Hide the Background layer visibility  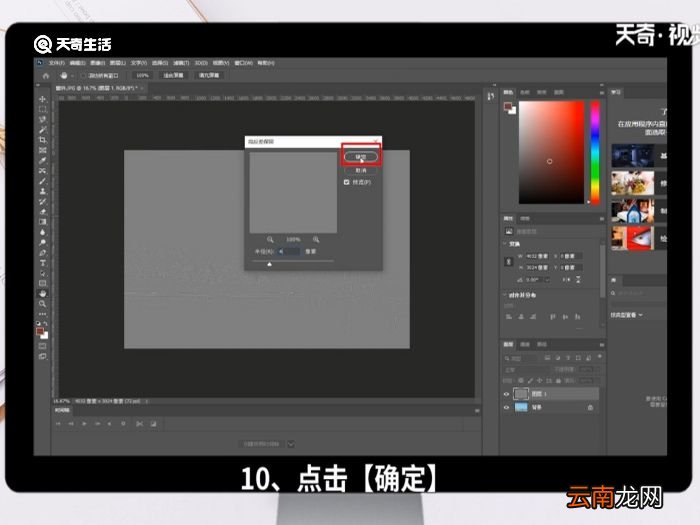point(506,408)
